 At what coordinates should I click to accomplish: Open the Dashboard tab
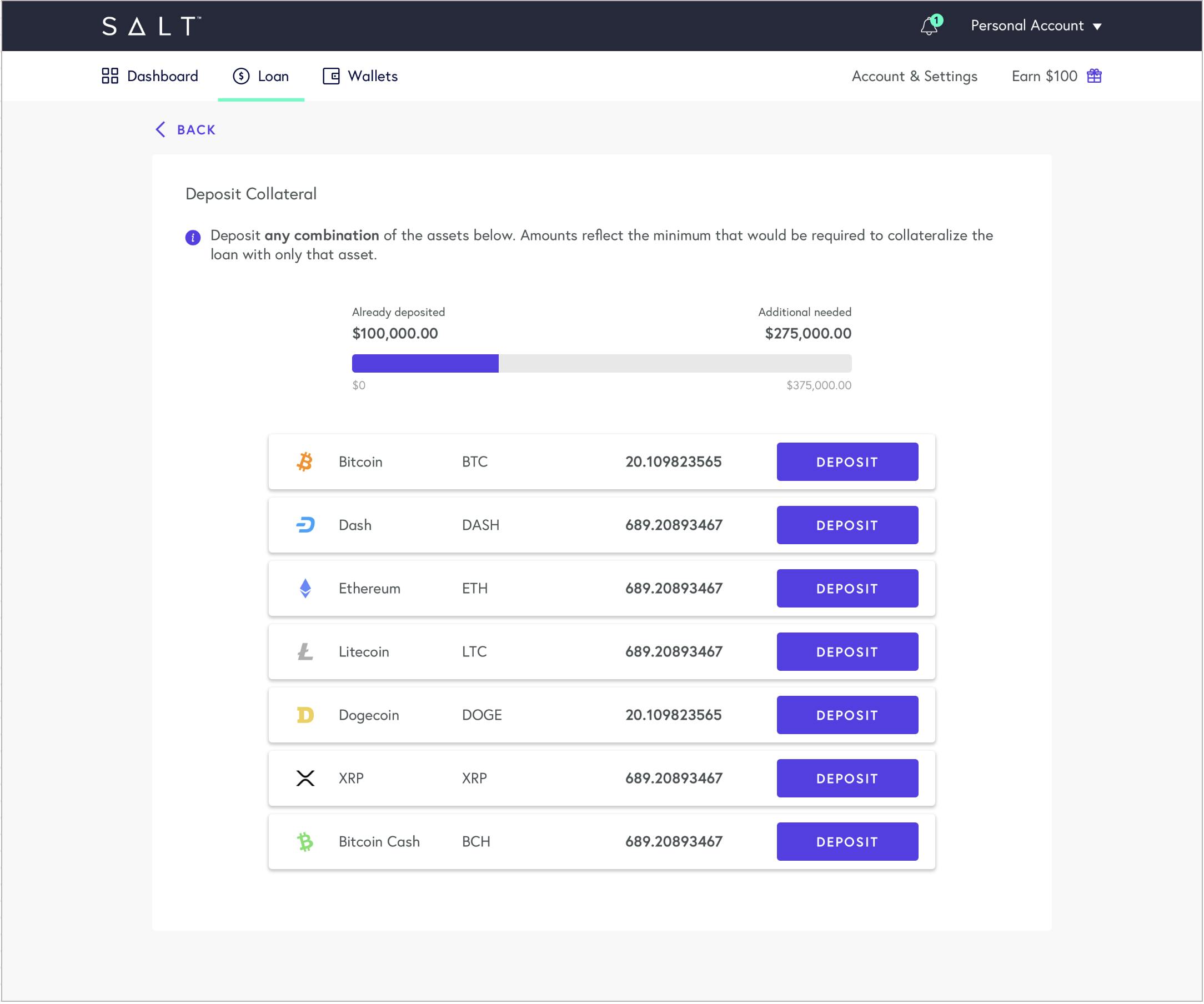149,76
